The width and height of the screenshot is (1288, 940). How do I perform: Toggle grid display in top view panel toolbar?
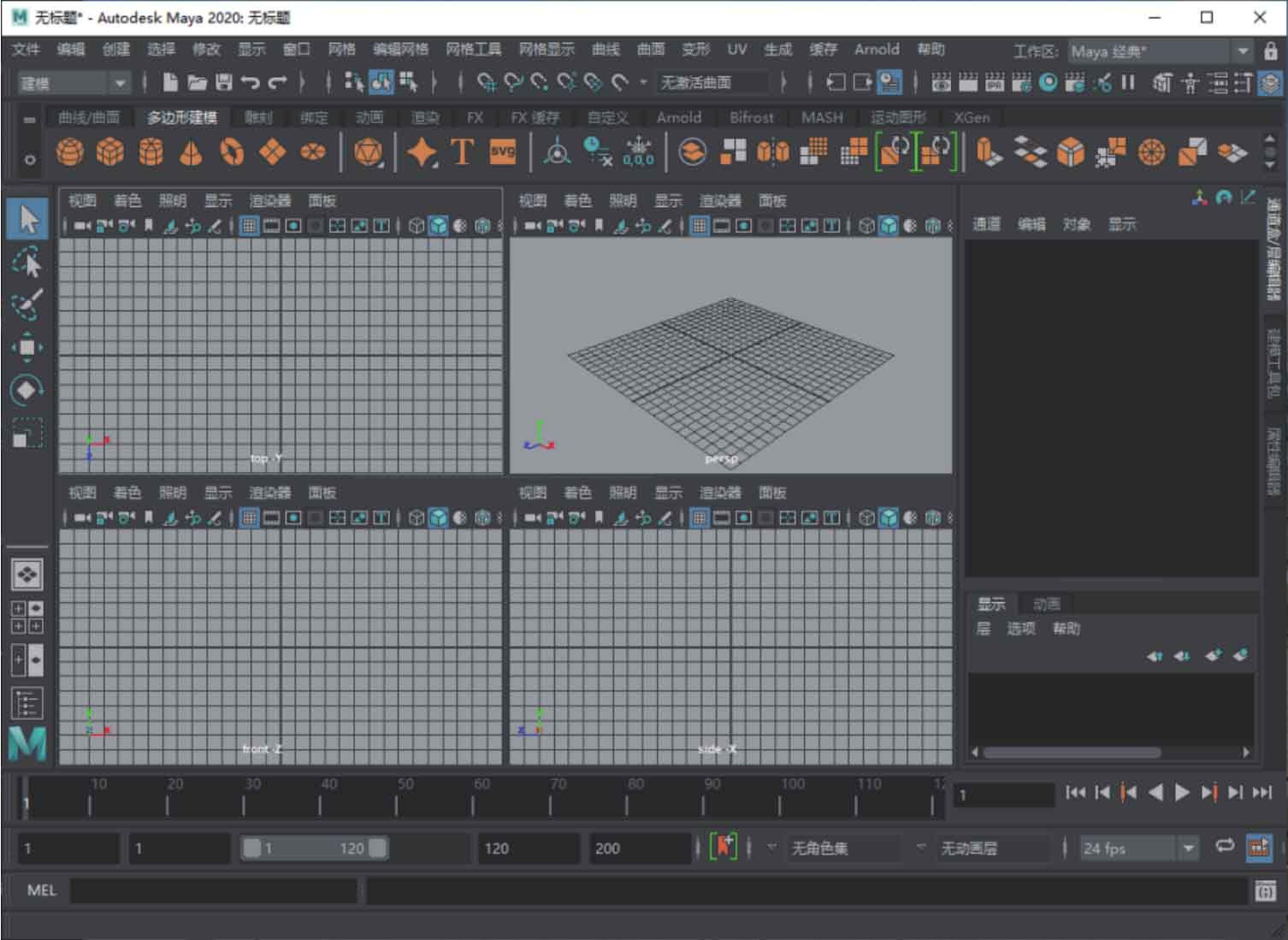248,226
